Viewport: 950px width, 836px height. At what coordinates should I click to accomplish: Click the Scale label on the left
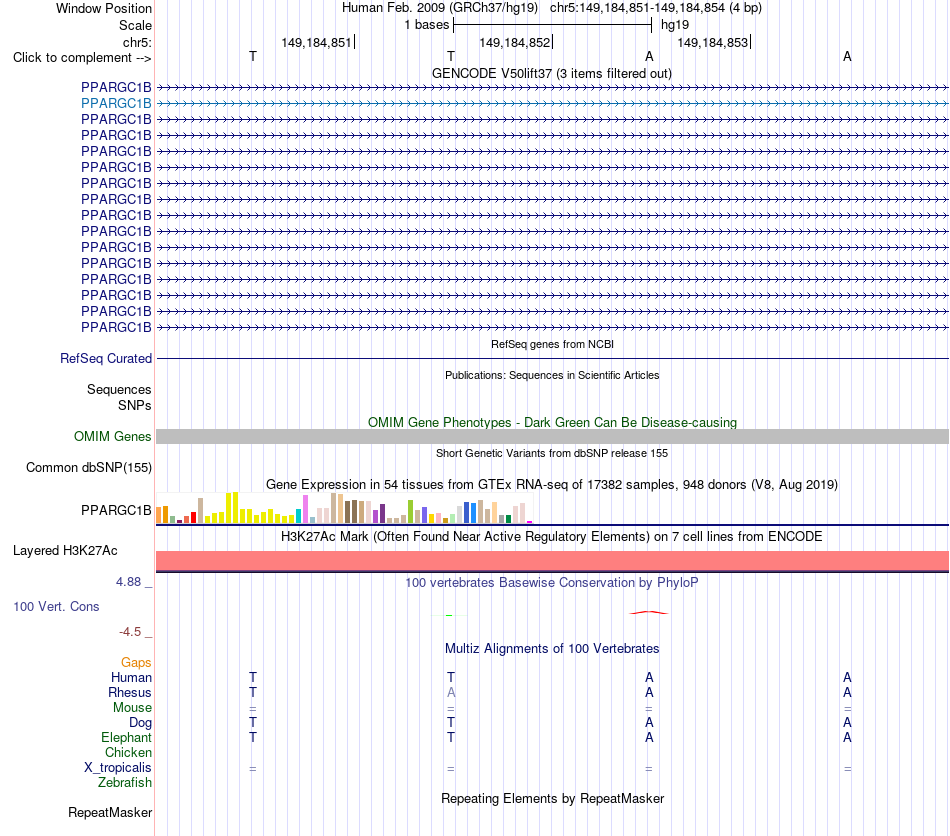click(x=135, y=25)
